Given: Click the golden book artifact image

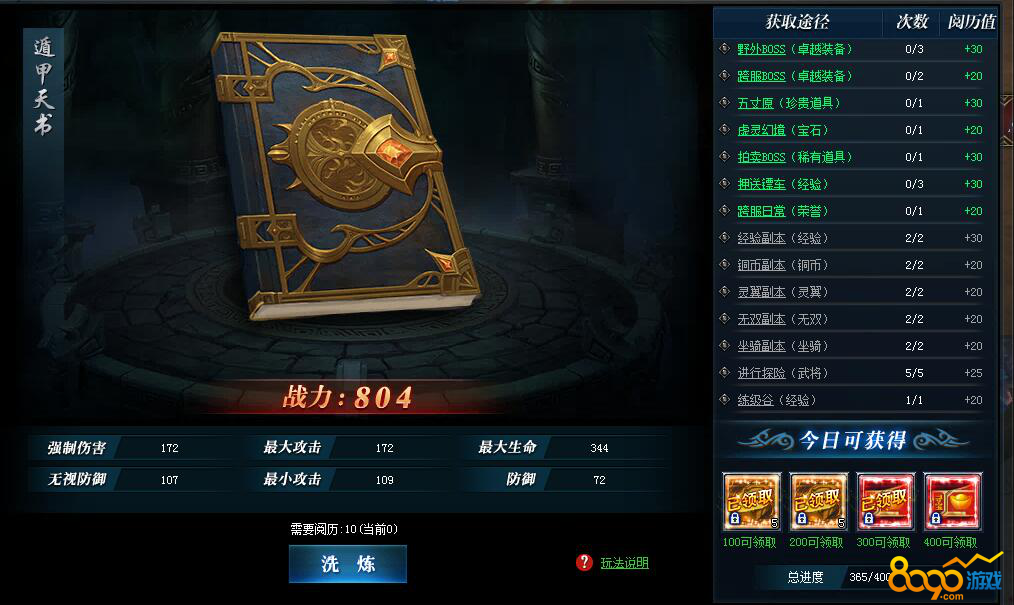Looking at the screenshot, I should coord(346,175).
